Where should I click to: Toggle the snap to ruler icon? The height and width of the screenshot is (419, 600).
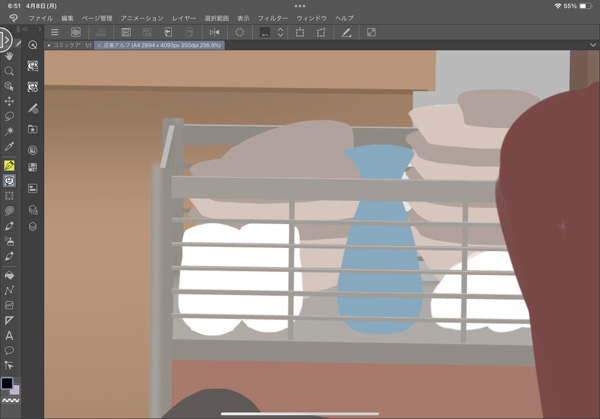(345, 33)
